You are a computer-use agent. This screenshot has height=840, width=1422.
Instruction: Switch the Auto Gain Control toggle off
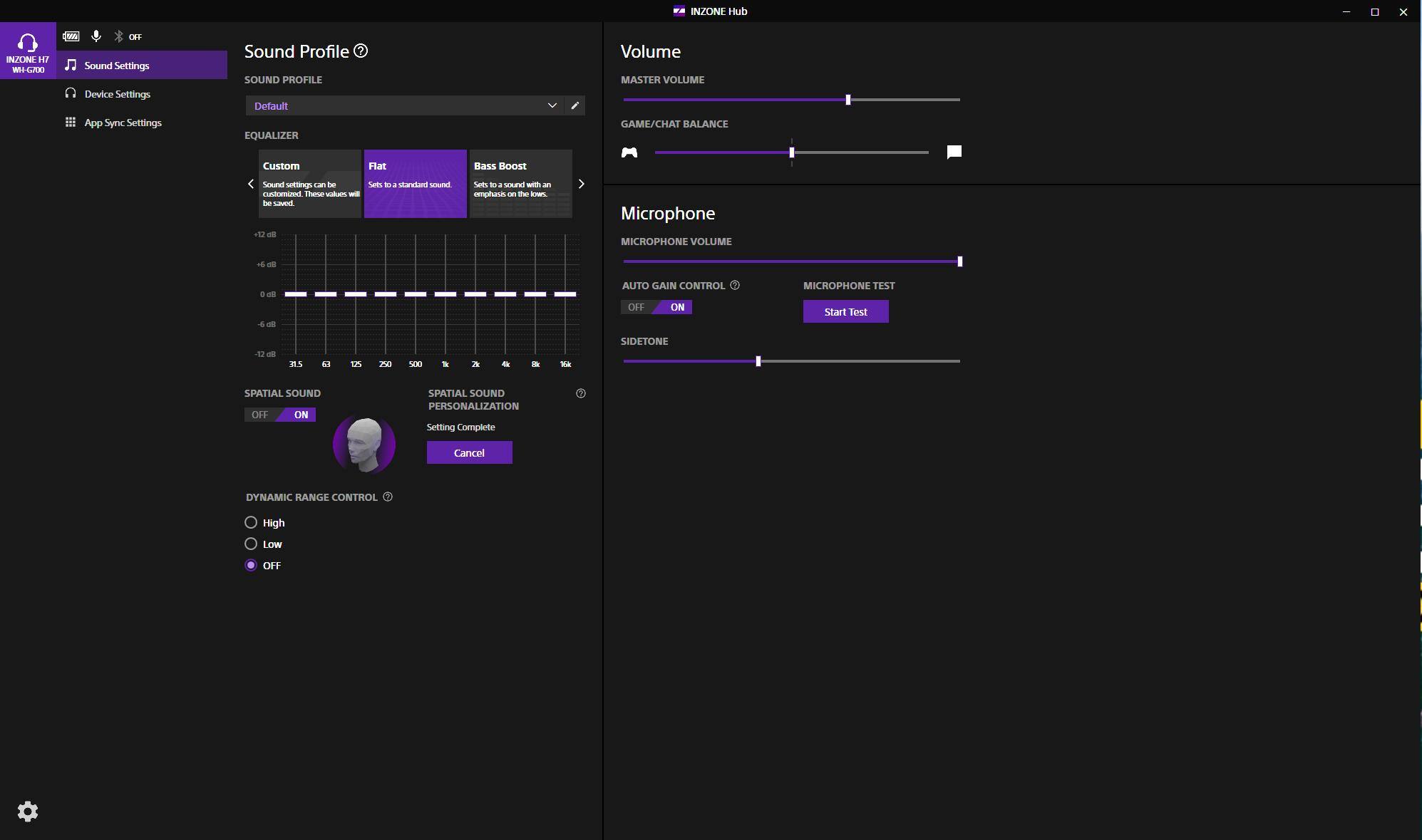(636, 307)
